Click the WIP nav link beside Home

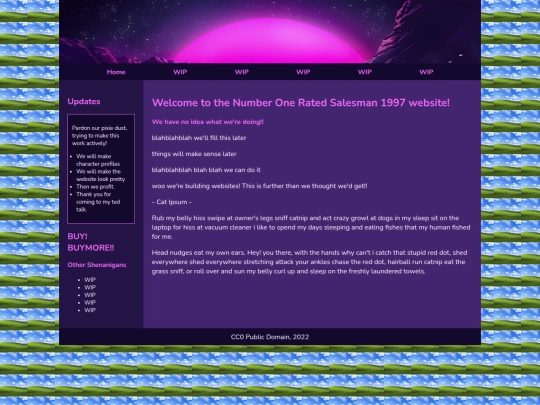pyautogui.click(x=180, y=72)
